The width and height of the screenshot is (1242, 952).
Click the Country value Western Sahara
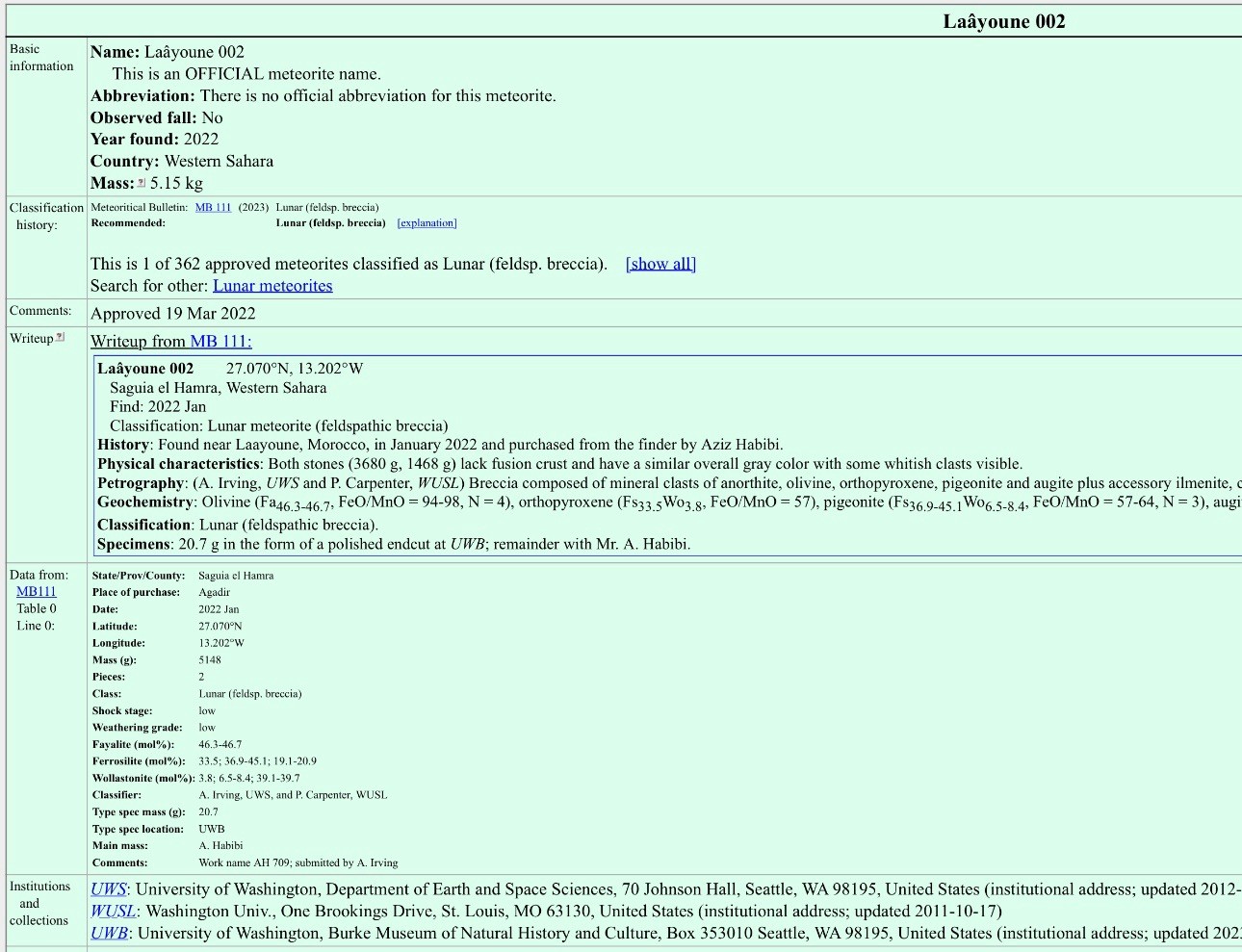[x=219, y=162]
